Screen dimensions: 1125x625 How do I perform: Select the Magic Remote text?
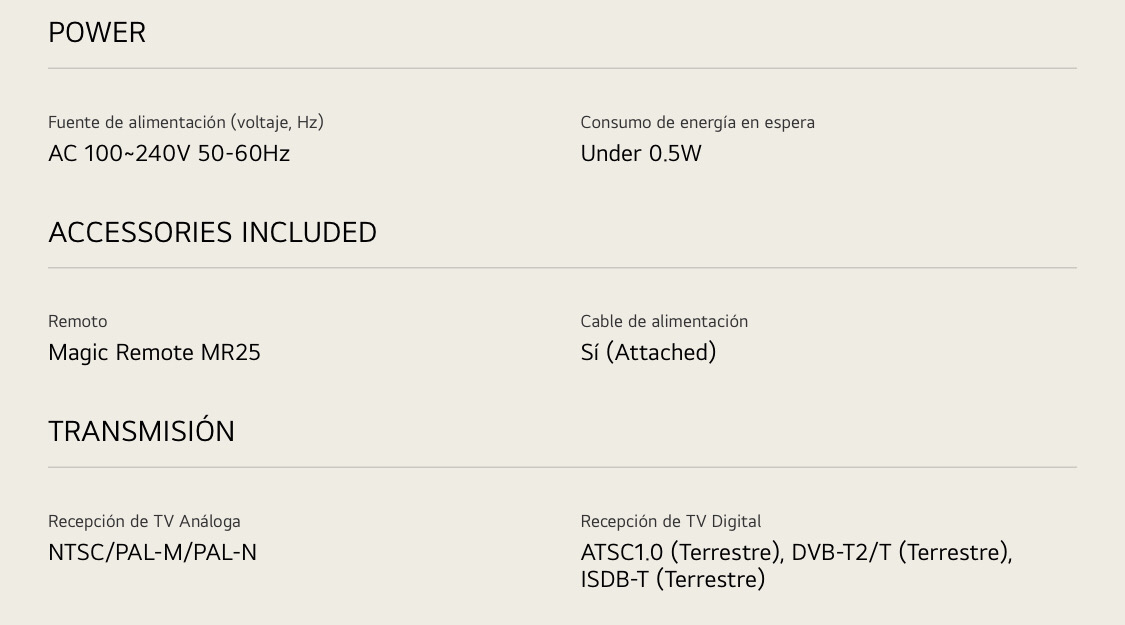coord(121,352)
